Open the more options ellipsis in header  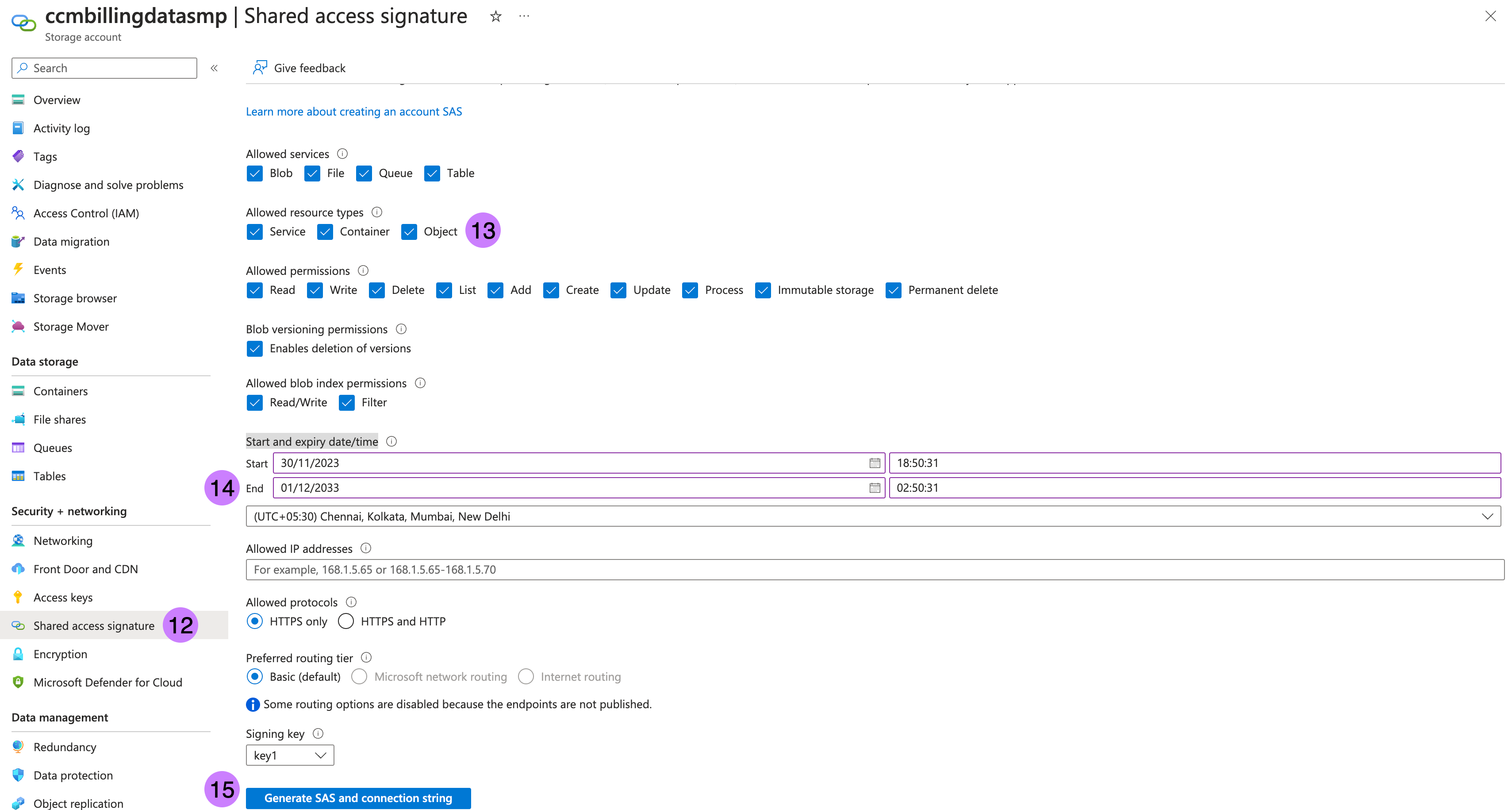coord(524,16)
